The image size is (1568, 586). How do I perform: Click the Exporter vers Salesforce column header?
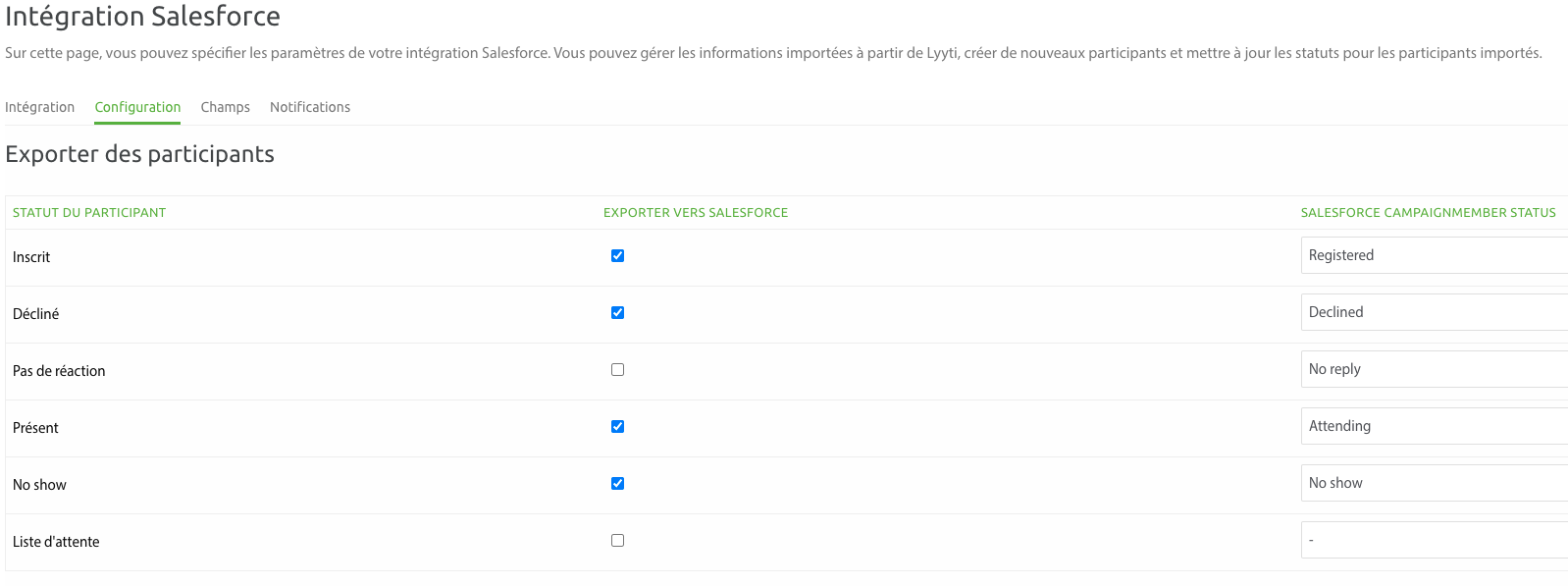pos(695,213)
